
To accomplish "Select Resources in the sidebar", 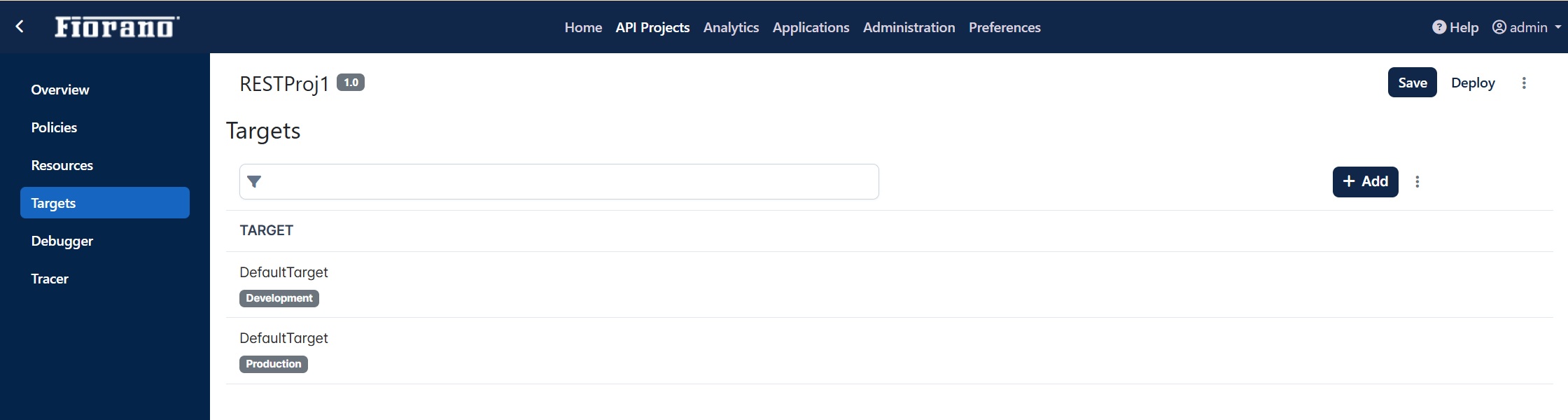I will (105, 165).
